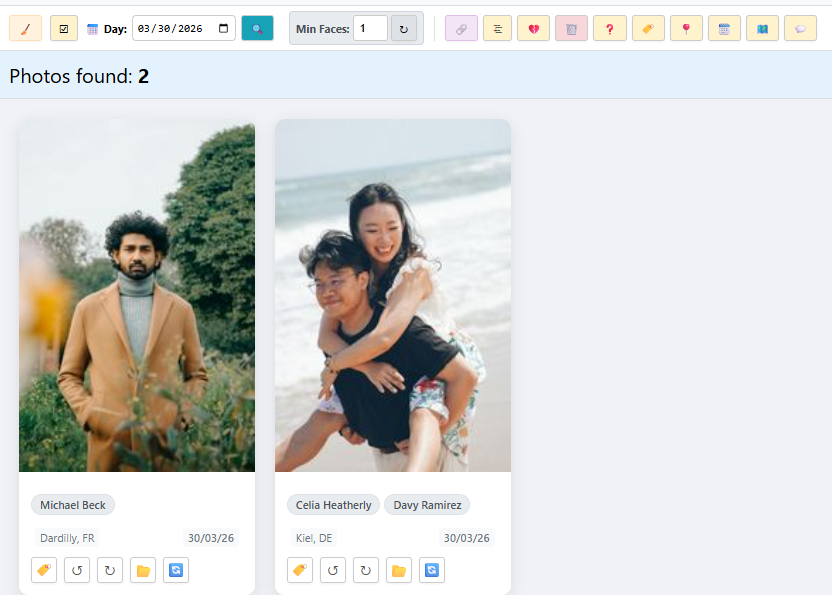Click the red question mark icon
Viewport: 832px width, 595px height.
pyautogui.click(x=609, y=29)
